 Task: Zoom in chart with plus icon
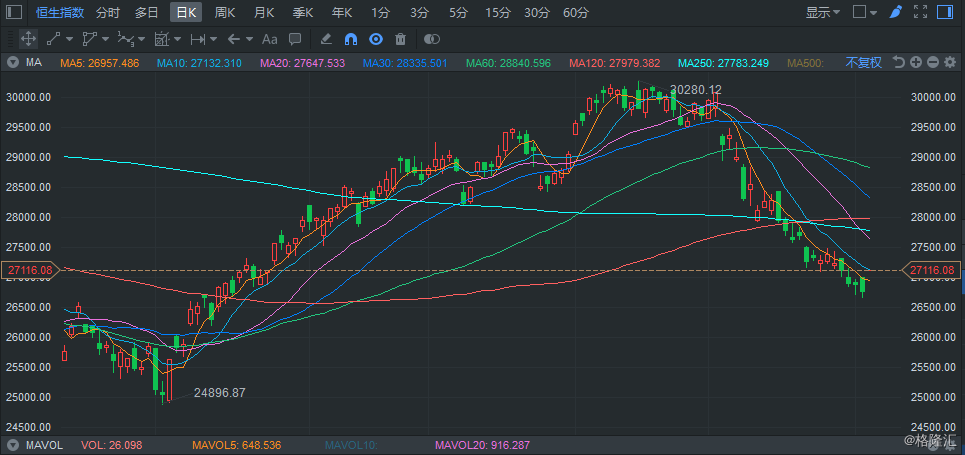[x=916, y=62]
